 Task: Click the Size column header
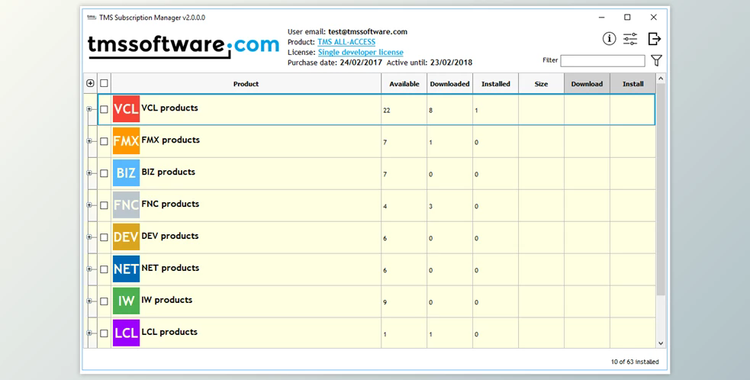coord(541,84)
